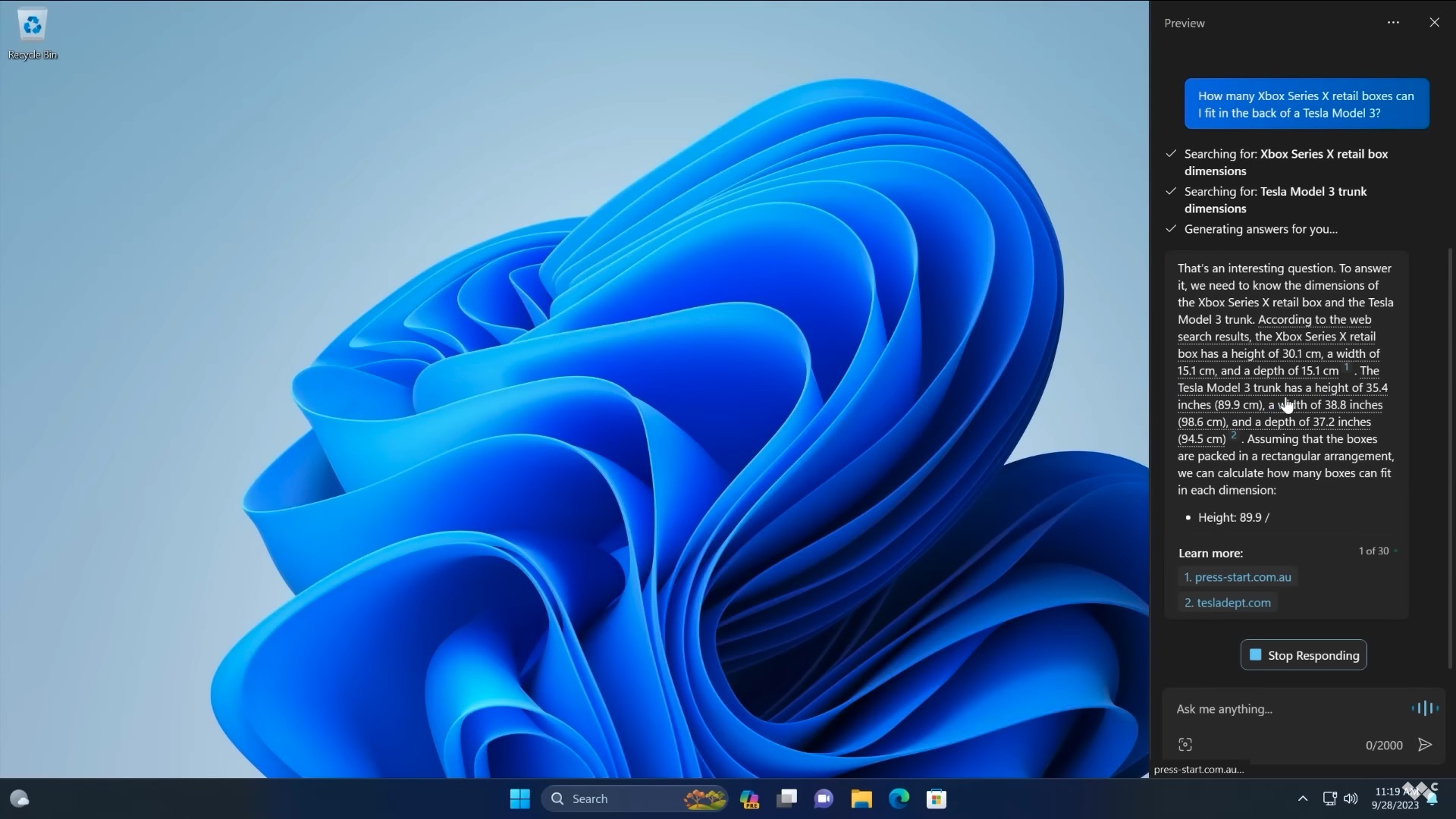
Task: Click the send message arrow
Action: 1425,745
